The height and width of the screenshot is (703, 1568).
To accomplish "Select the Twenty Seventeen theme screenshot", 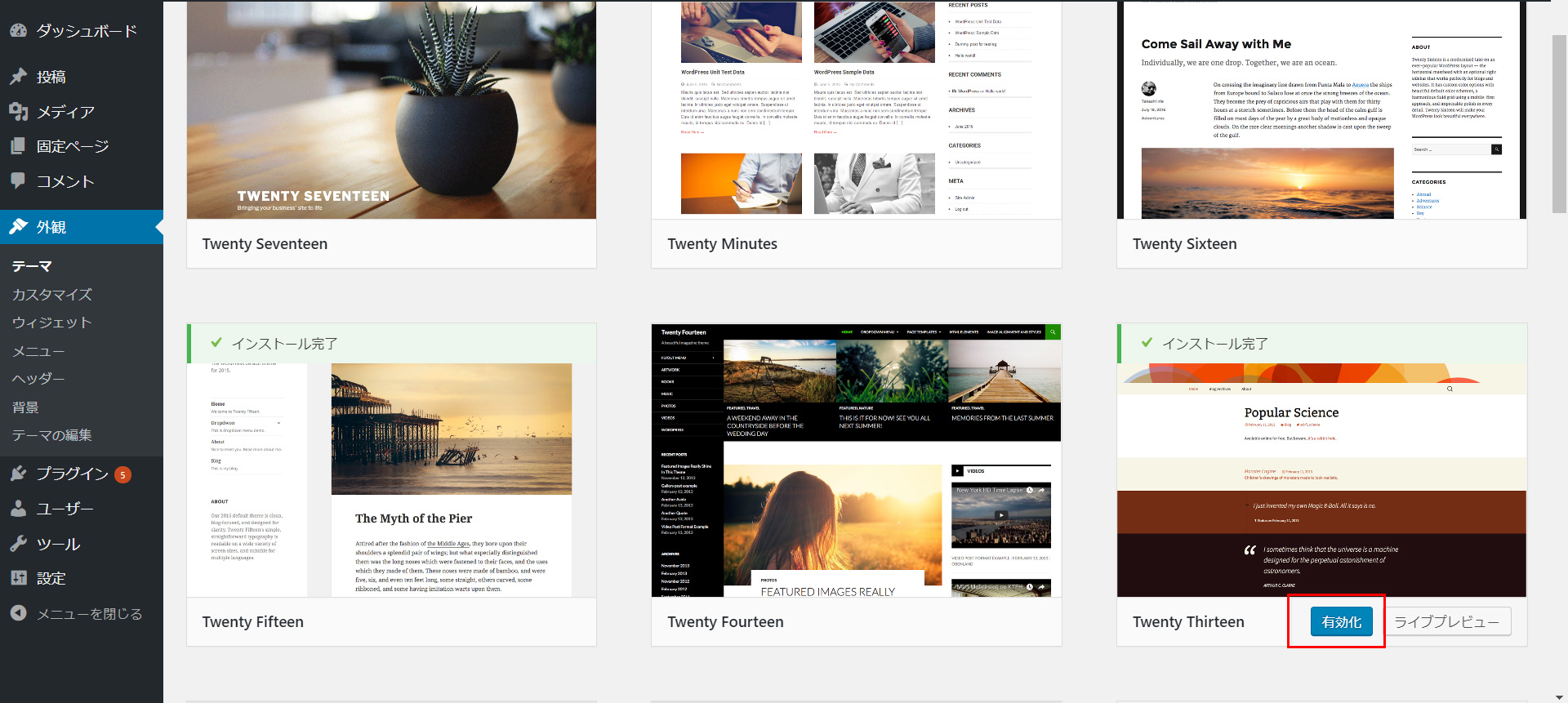I will [391, 110].
